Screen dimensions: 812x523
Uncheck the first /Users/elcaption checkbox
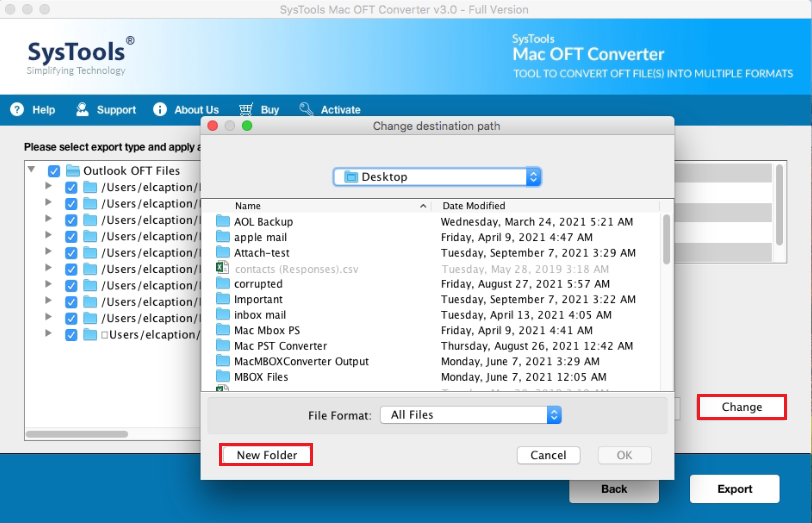[71, 187]
